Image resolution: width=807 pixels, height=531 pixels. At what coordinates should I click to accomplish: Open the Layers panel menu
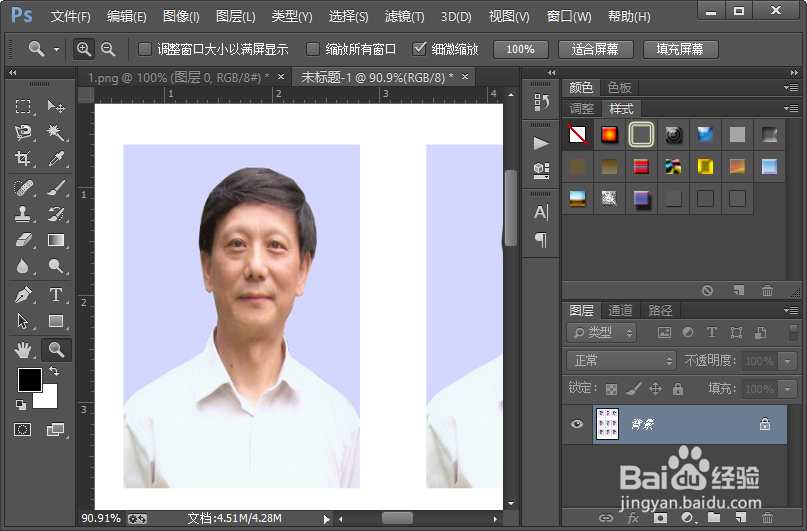click(x=791, y=310)
